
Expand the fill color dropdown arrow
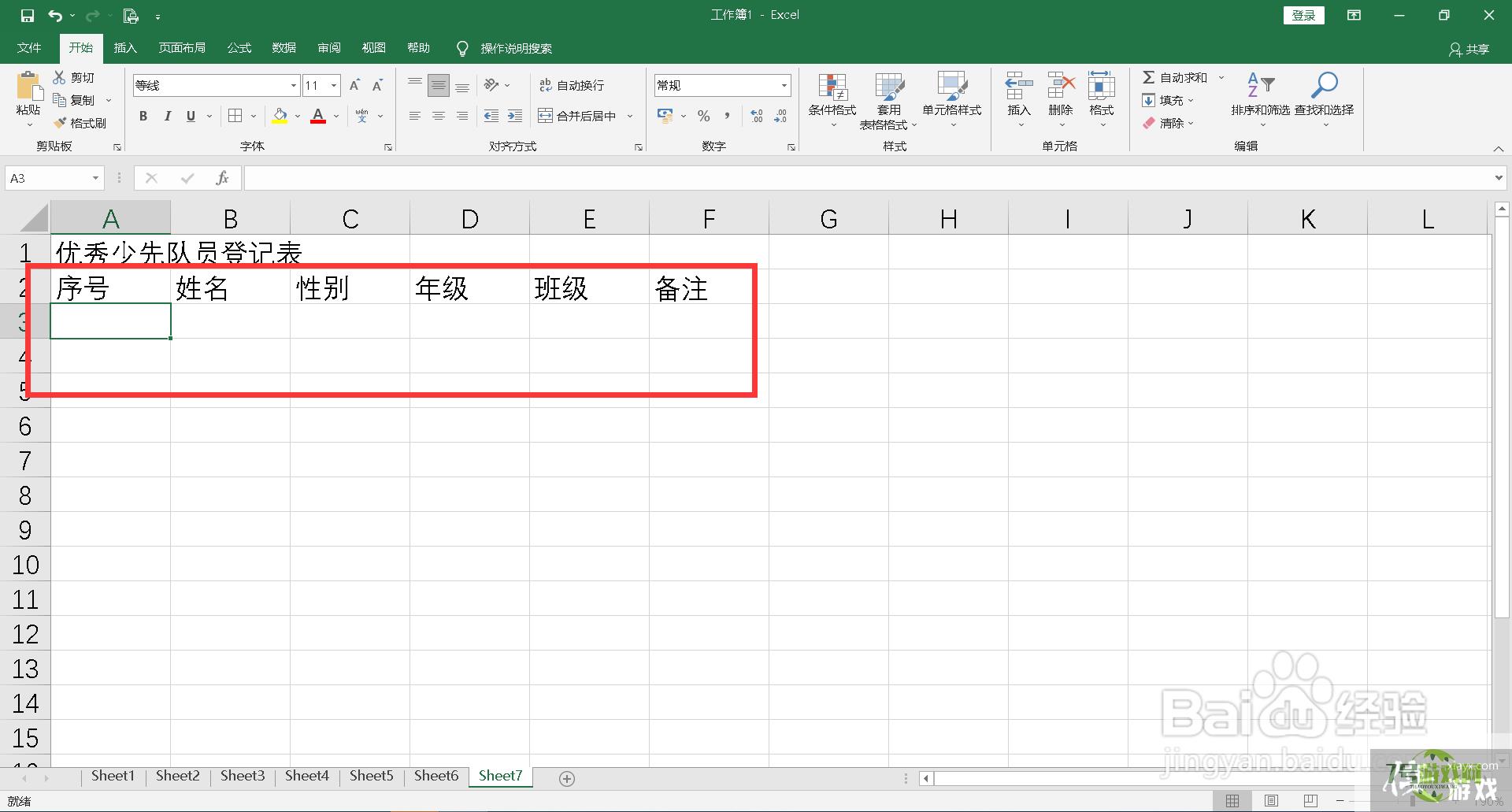point(298,116)
